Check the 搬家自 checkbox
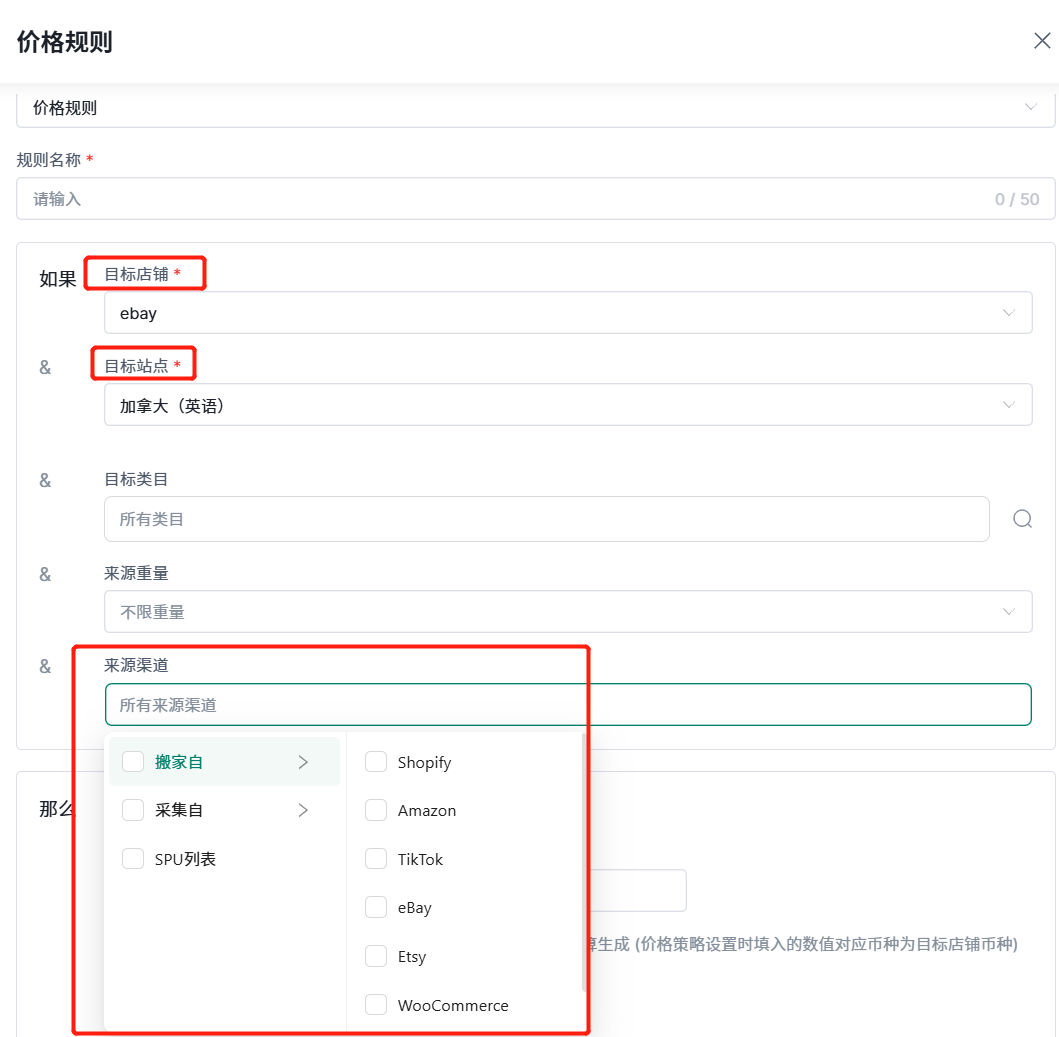This screenshot has height=1037, width=1059. coord(133,762)
